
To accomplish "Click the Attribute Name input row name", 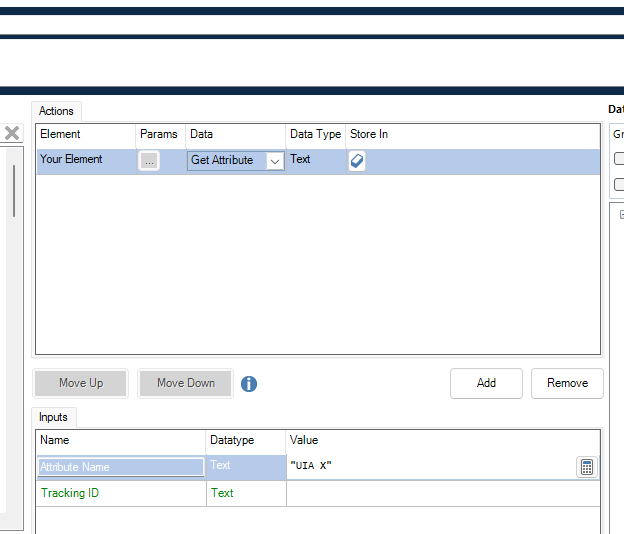I will click(121, 467).
